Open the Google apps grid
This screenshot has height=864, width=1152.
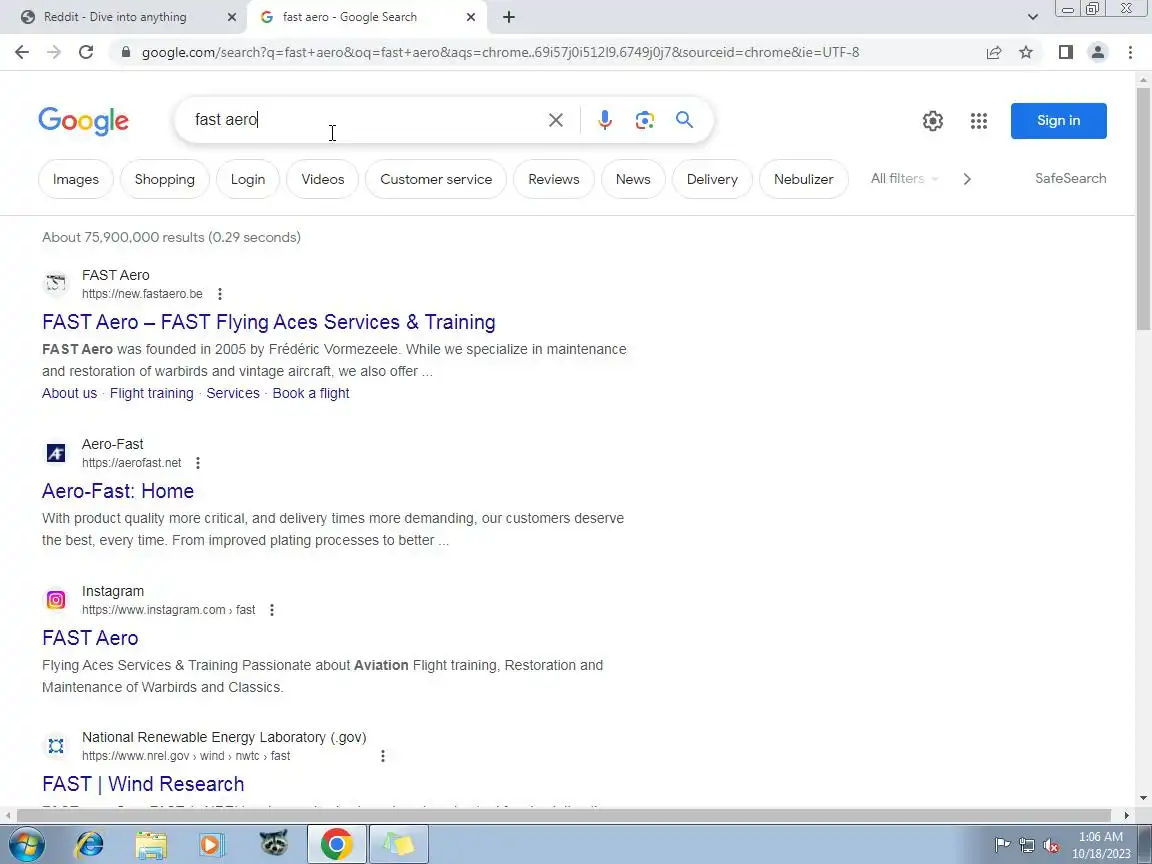(979, 120)
